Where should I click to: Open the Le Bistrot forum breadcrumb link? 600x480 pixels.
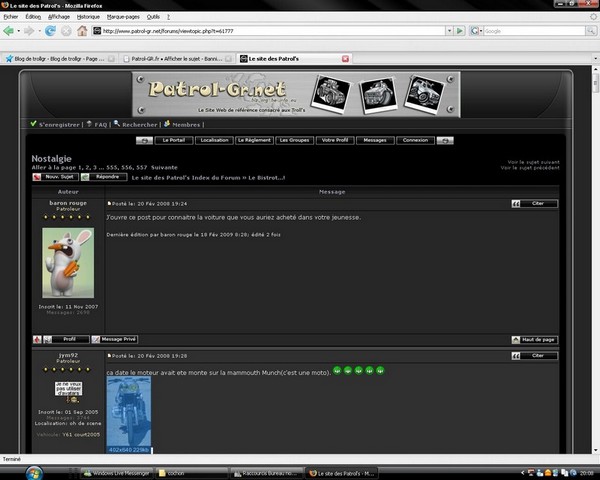click(x=267, y=178)
